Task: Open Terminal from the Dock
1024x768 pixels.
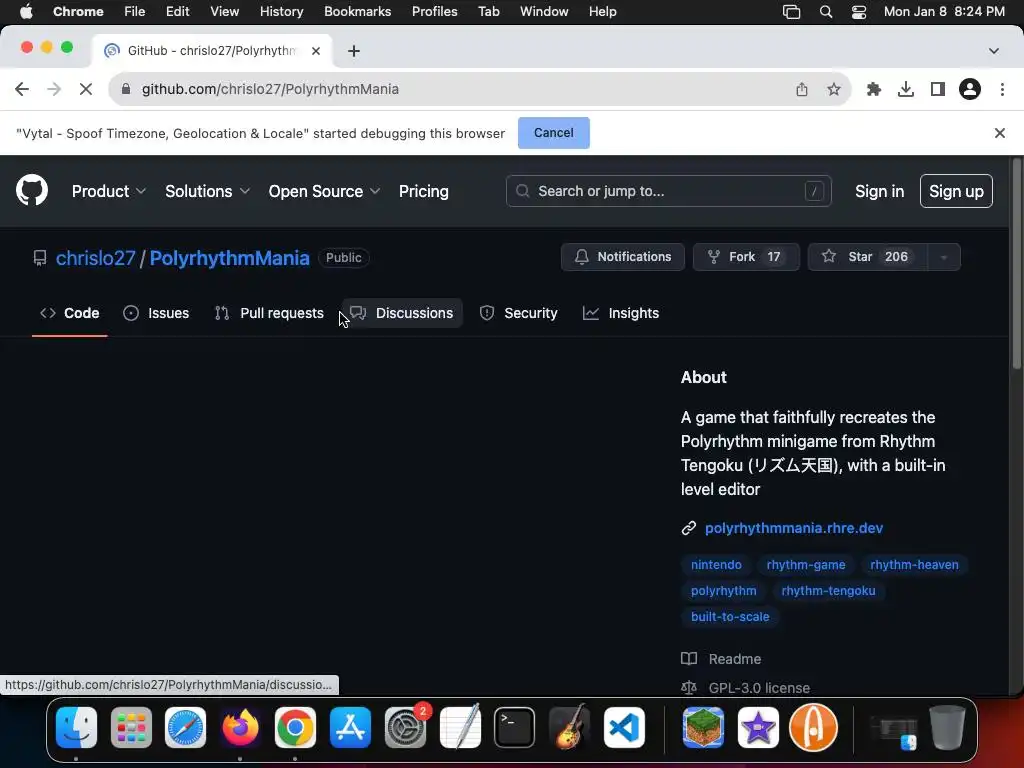Action: click(x=515, y=727)
